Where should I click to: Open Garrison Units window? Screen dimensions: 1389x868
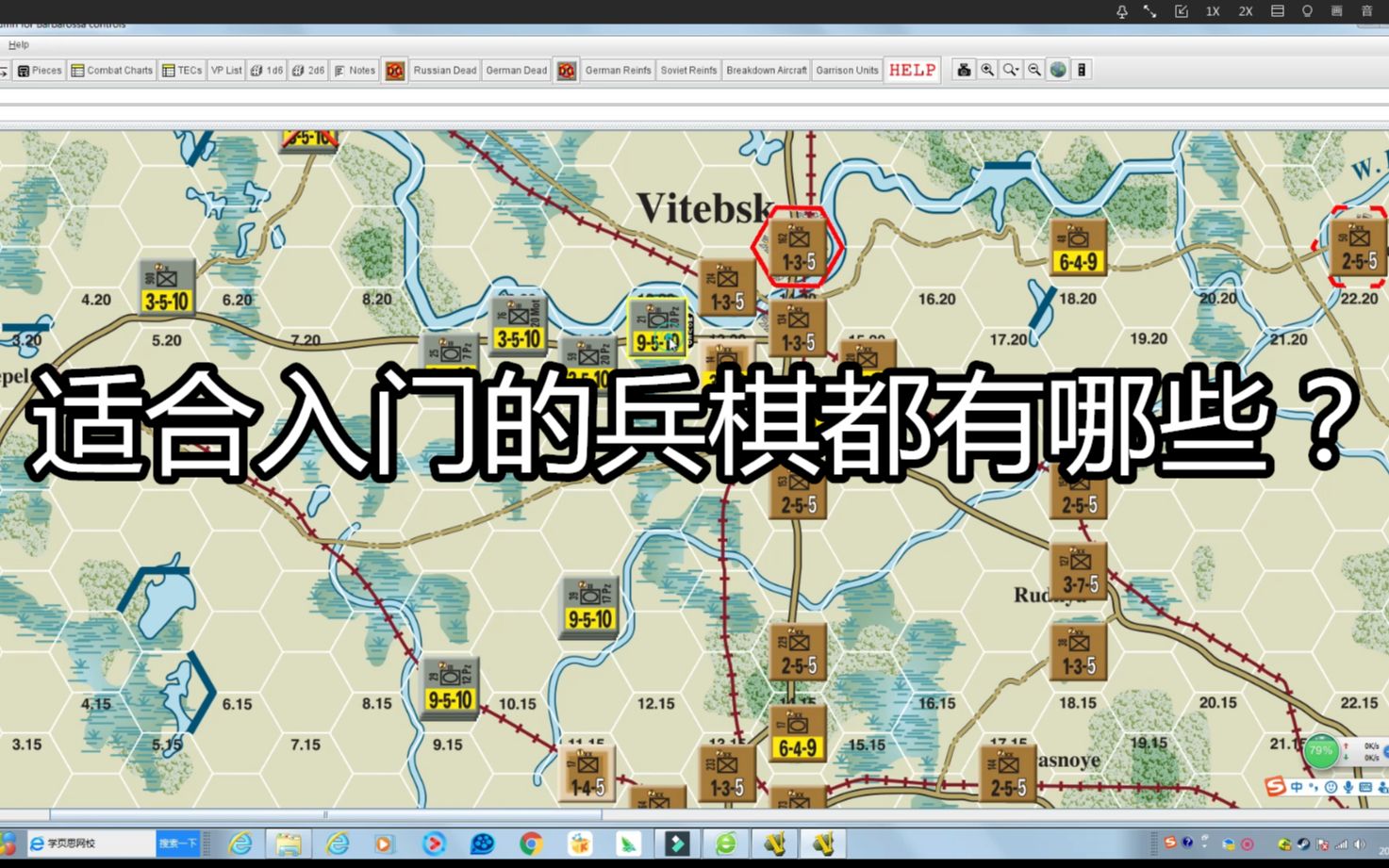pos(847,71)
